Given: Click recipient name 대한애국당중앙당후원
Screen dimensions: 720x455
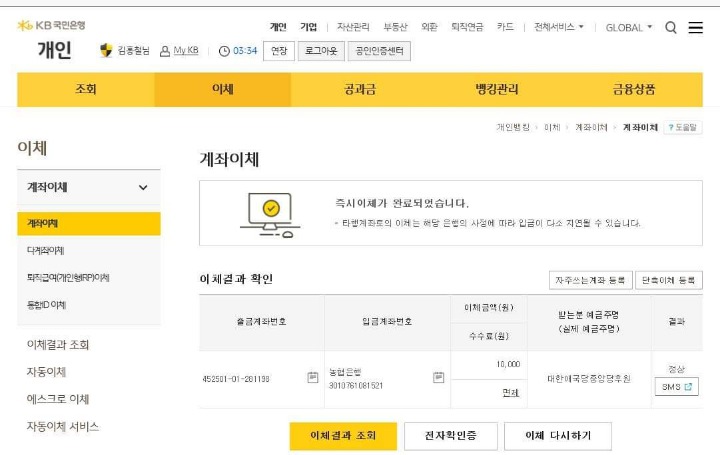Looking at the screenshot, I should 589,379.
